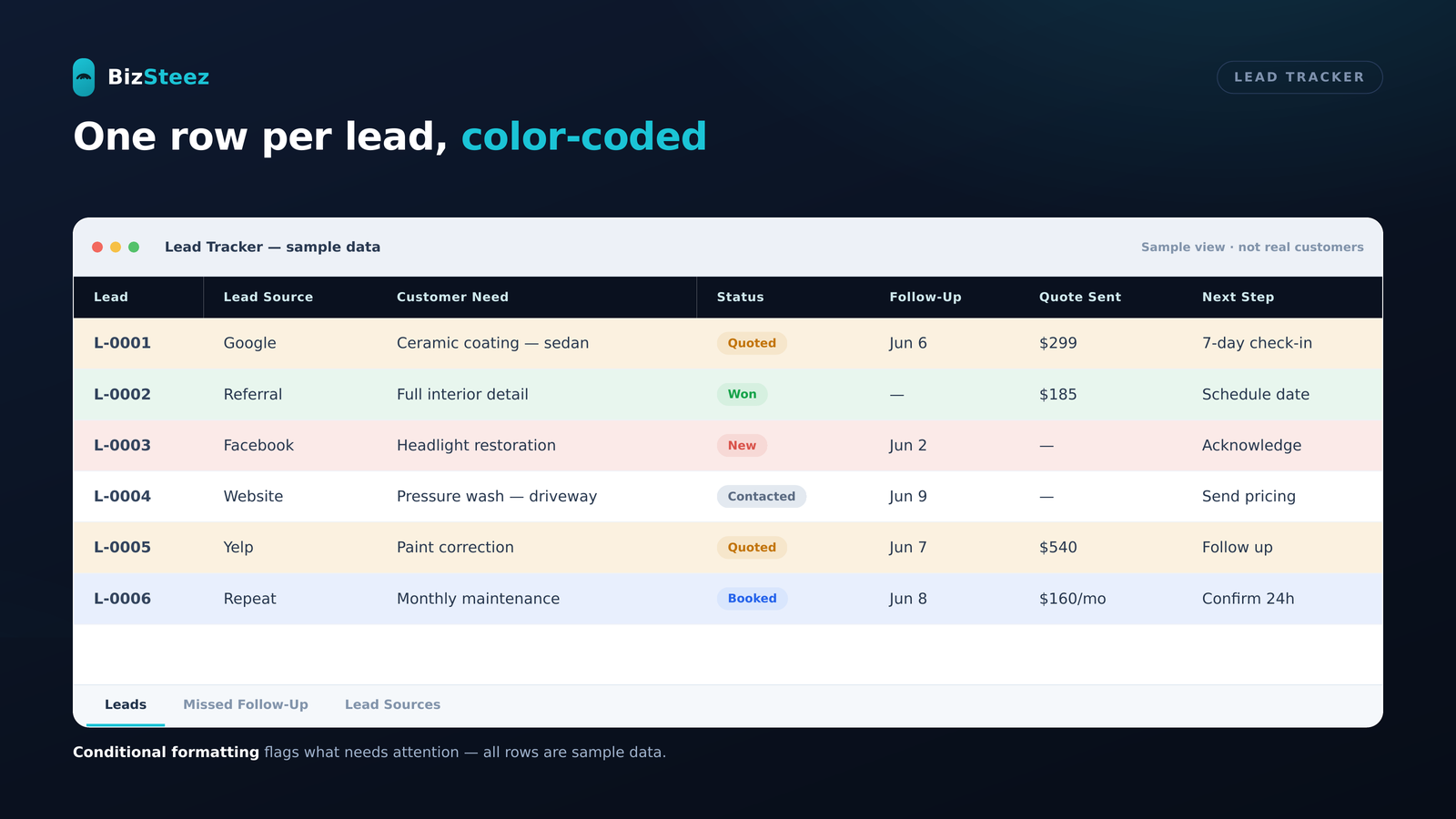
Task: Select lead ID L-0005
Action: tap(122, 547)
